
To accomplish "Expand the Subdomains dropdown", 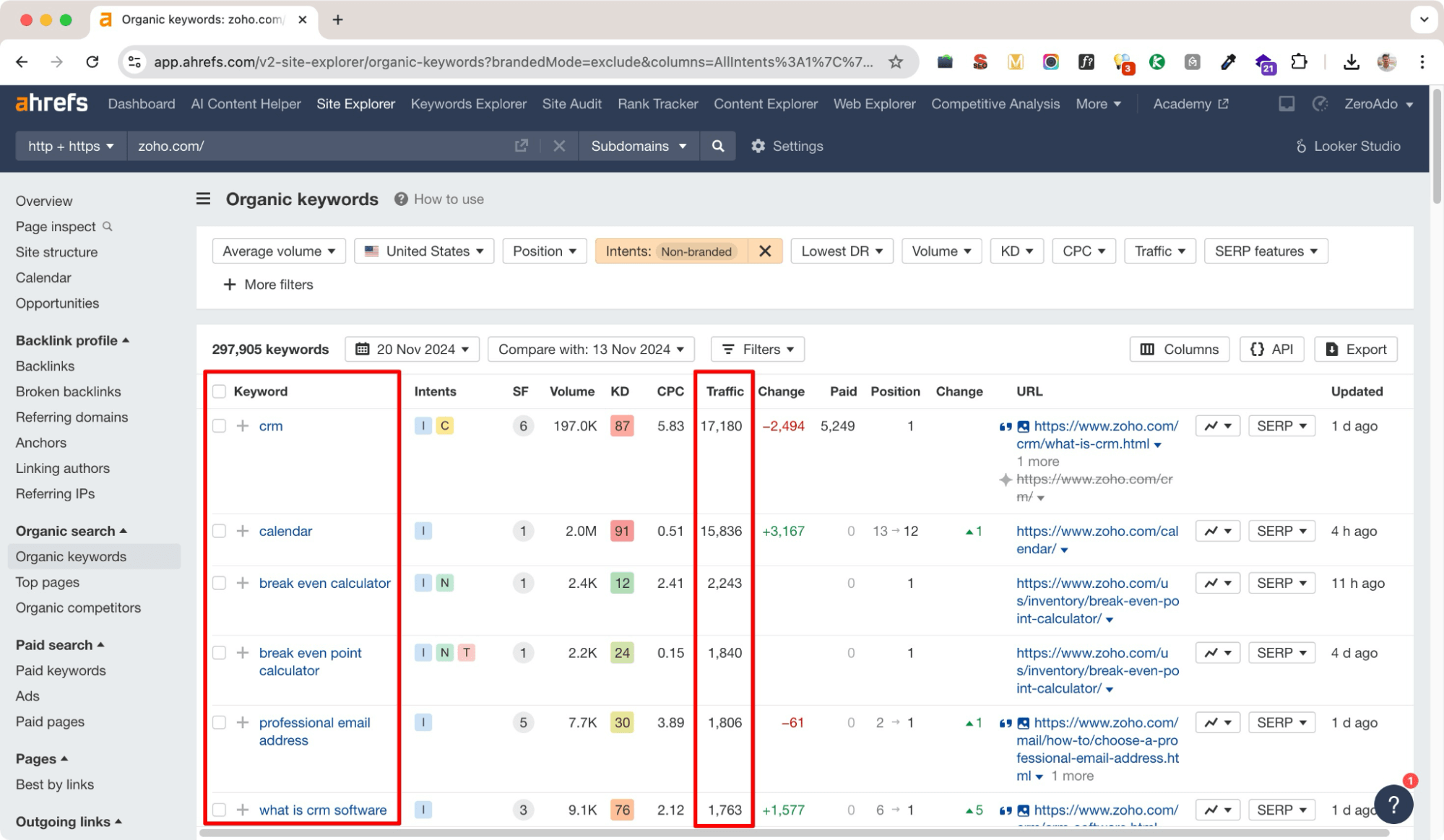I will (x=638, y=146).
